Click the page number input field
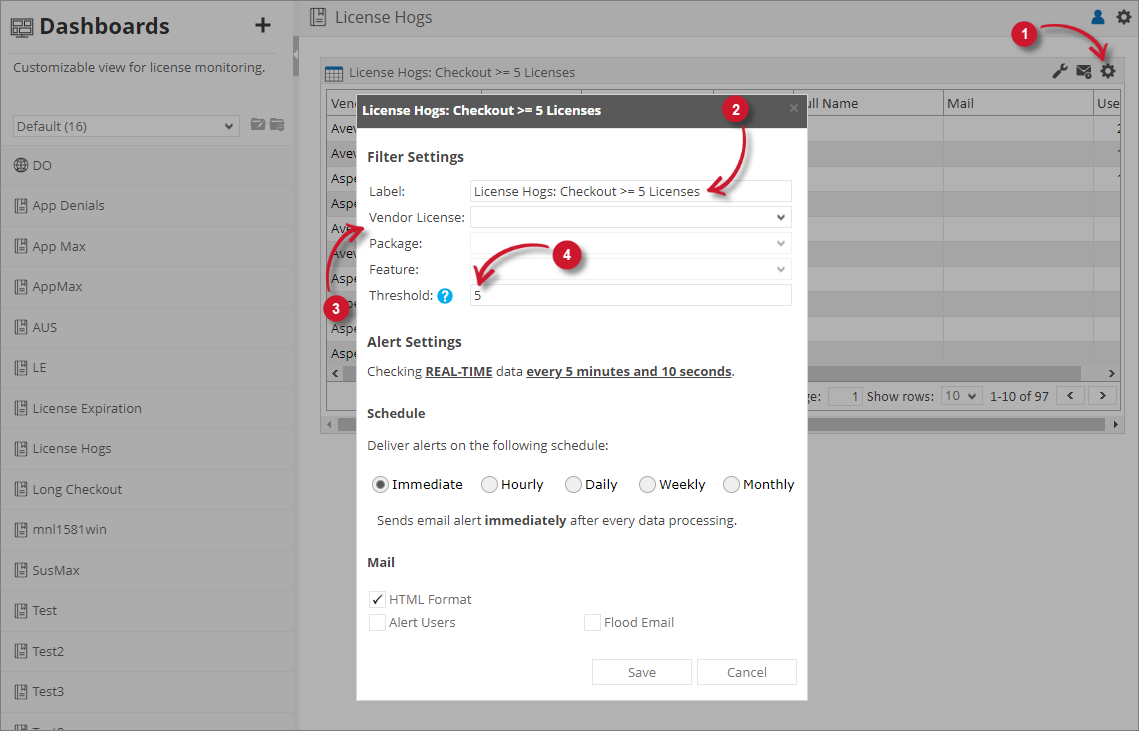This screenshot has width=1139, height=731. coord(845,396)
